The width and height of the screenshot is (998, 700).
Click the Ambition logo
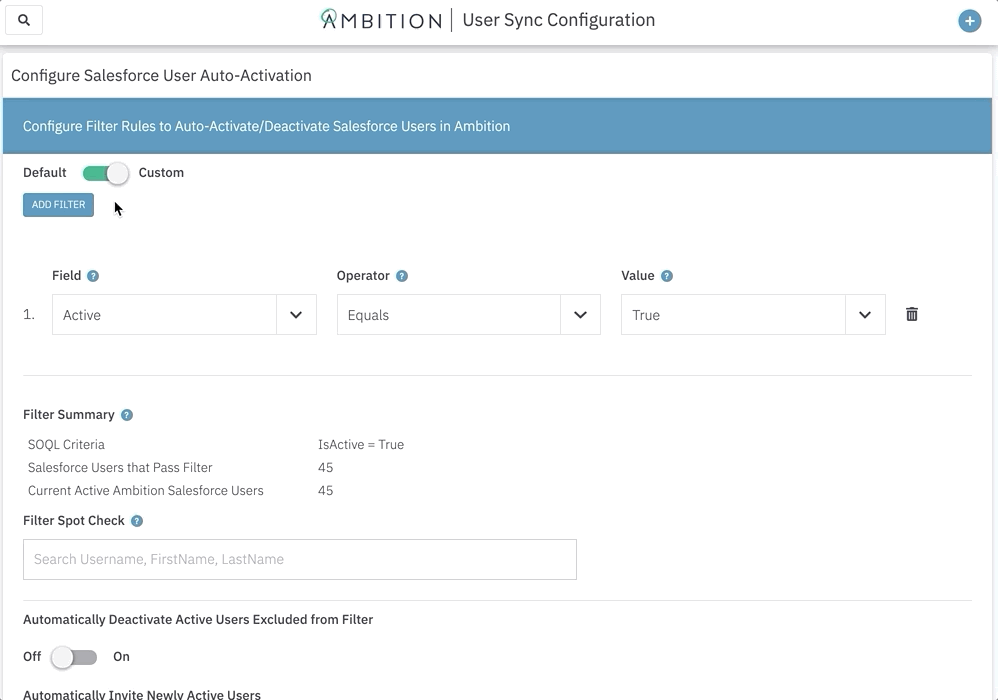coord(381,20)
